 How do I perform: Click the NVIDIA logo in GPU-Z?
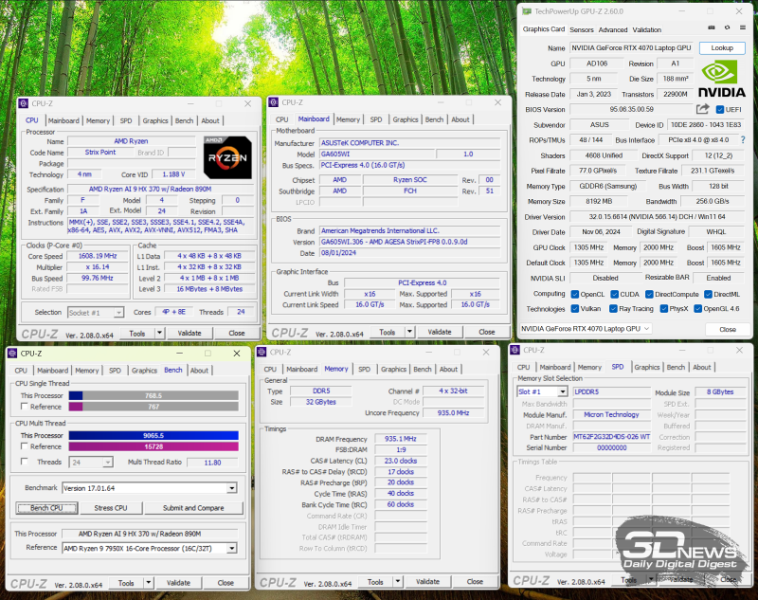tap(722, 79)
